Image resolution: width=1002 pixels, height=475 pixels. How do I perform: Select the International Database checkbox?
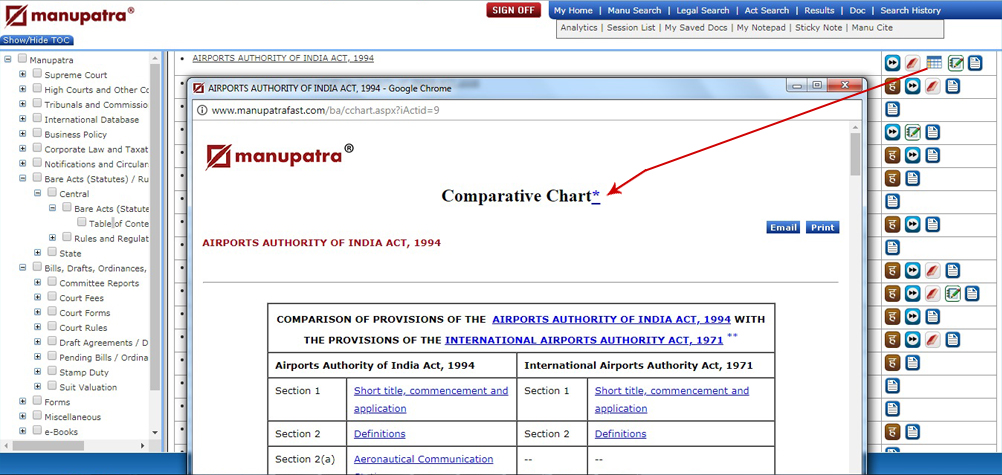click(x=37, y=119)
